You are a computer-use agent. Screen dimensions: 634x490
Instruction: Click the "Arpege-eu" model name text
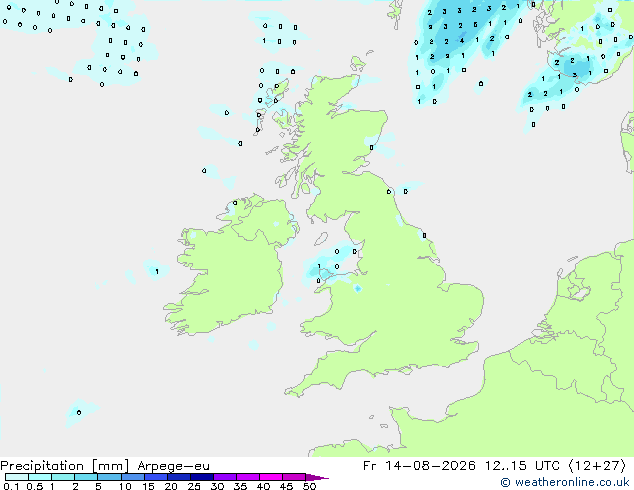coord(173,467)
